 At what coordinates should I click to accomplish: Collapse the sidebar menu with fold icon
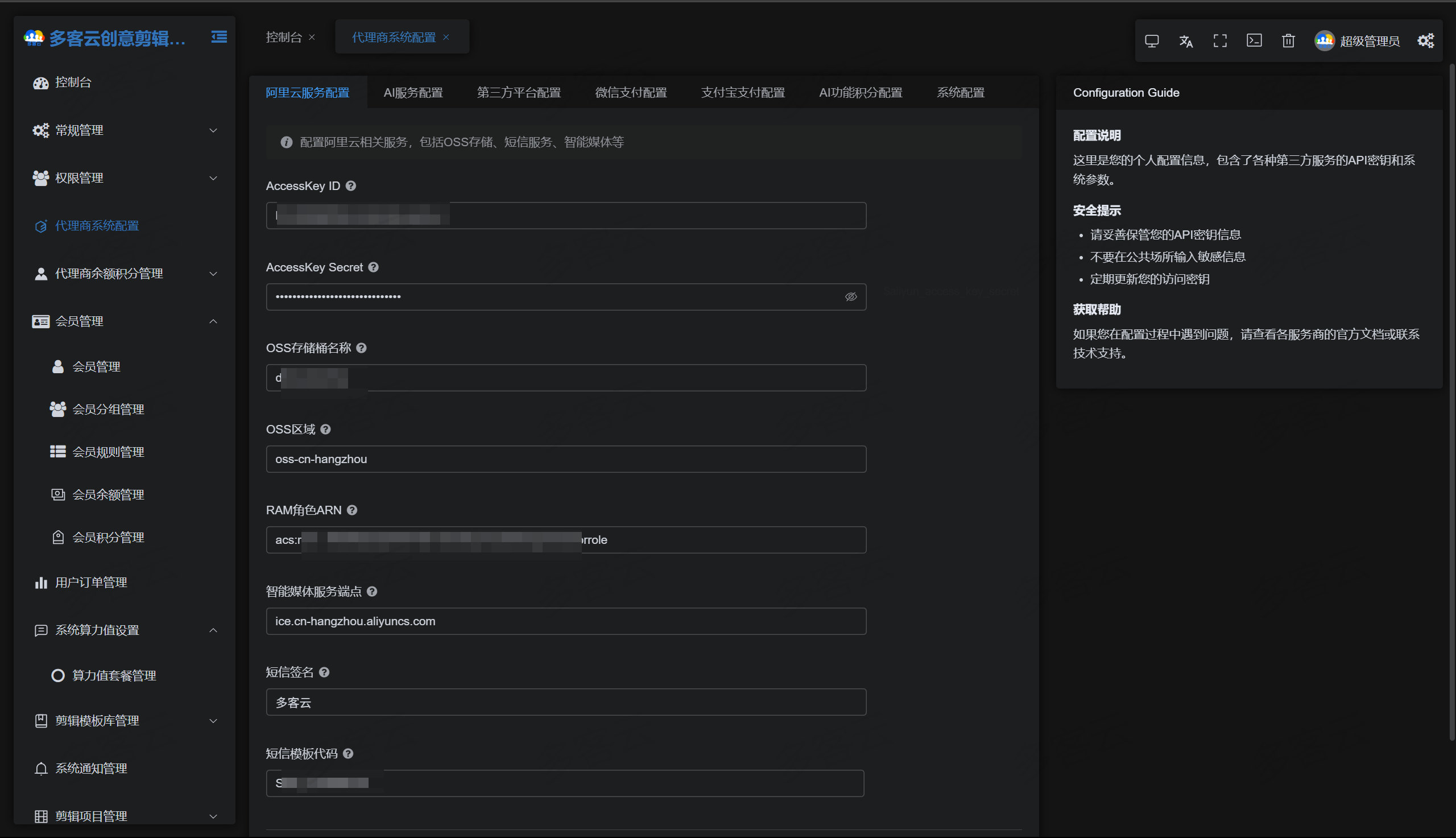(218, 38)
